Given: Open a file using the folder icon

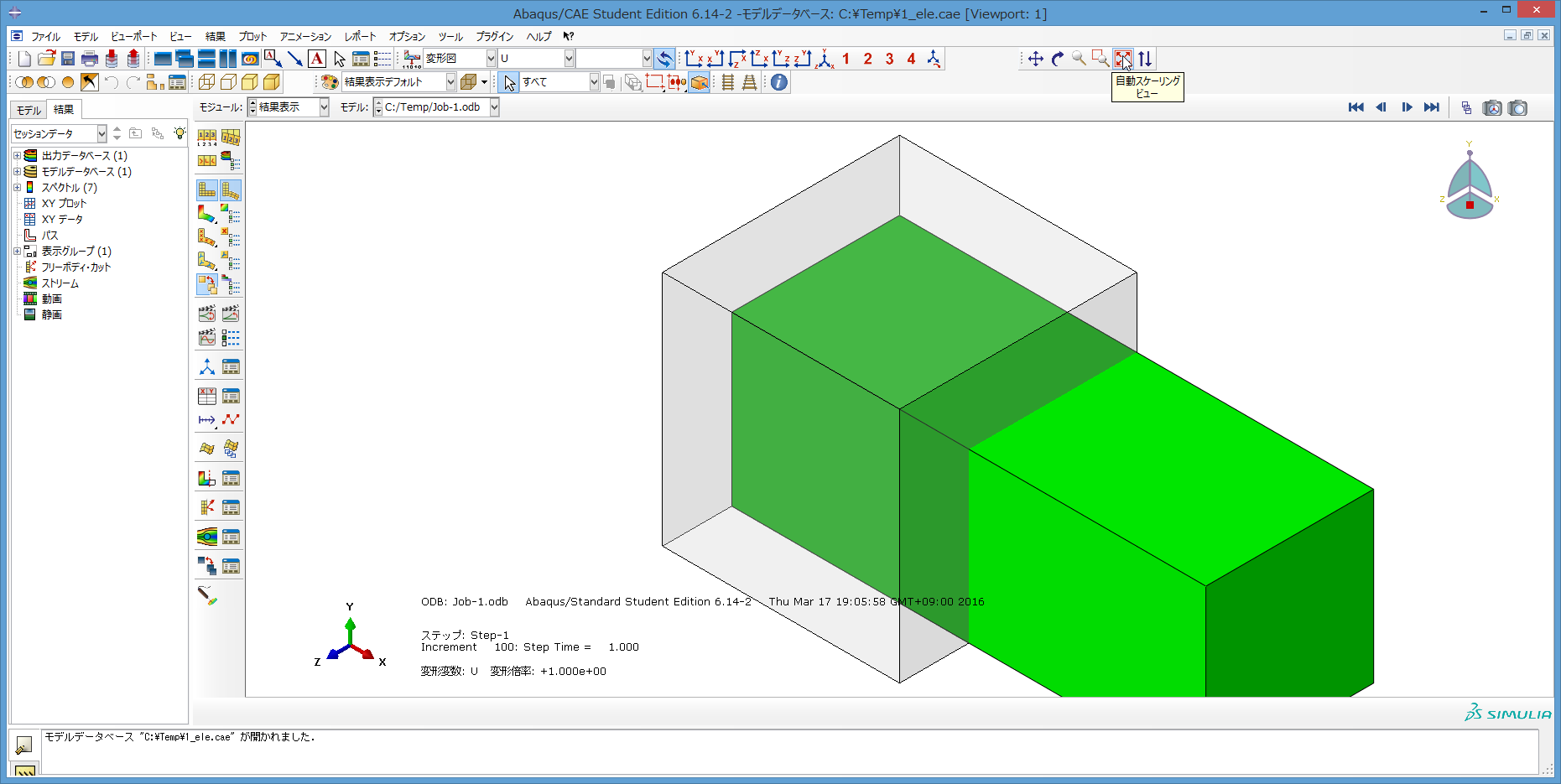Looking at the screenshot, I should (x=46, y=59).
